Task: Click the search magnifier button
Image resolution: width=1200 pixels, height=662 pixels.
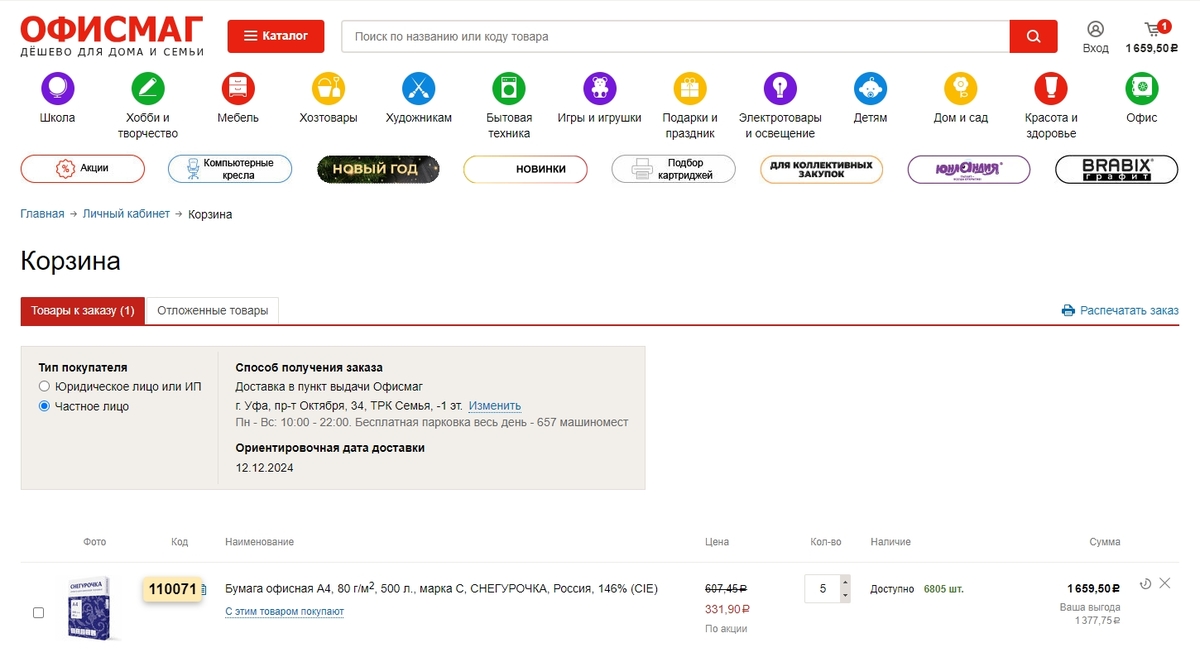Action: pyautogui.click(x=1033, y=36)
